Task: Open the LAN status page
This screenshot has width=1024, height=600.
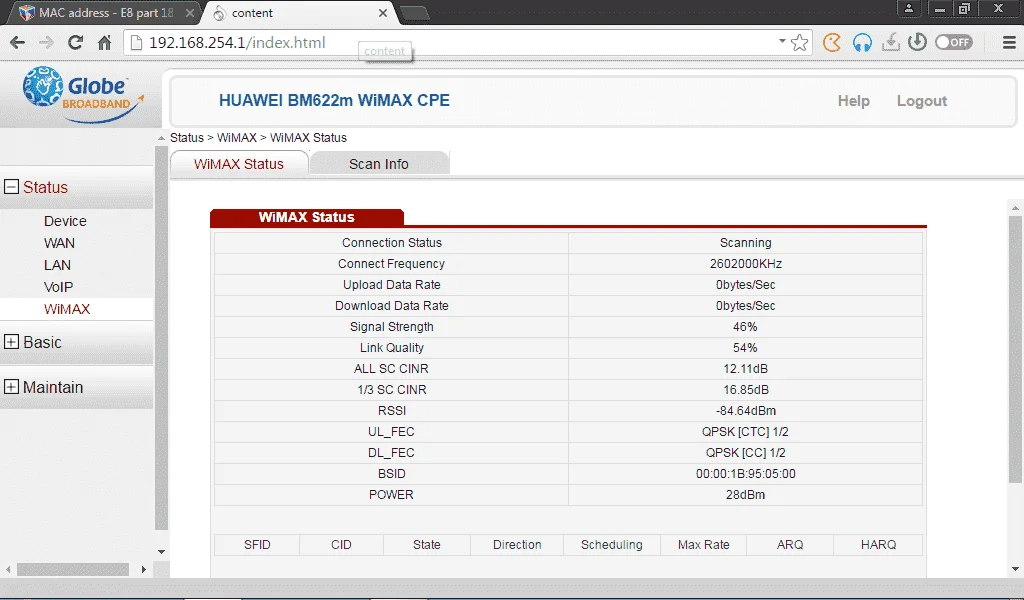Action: click(57, 265)
